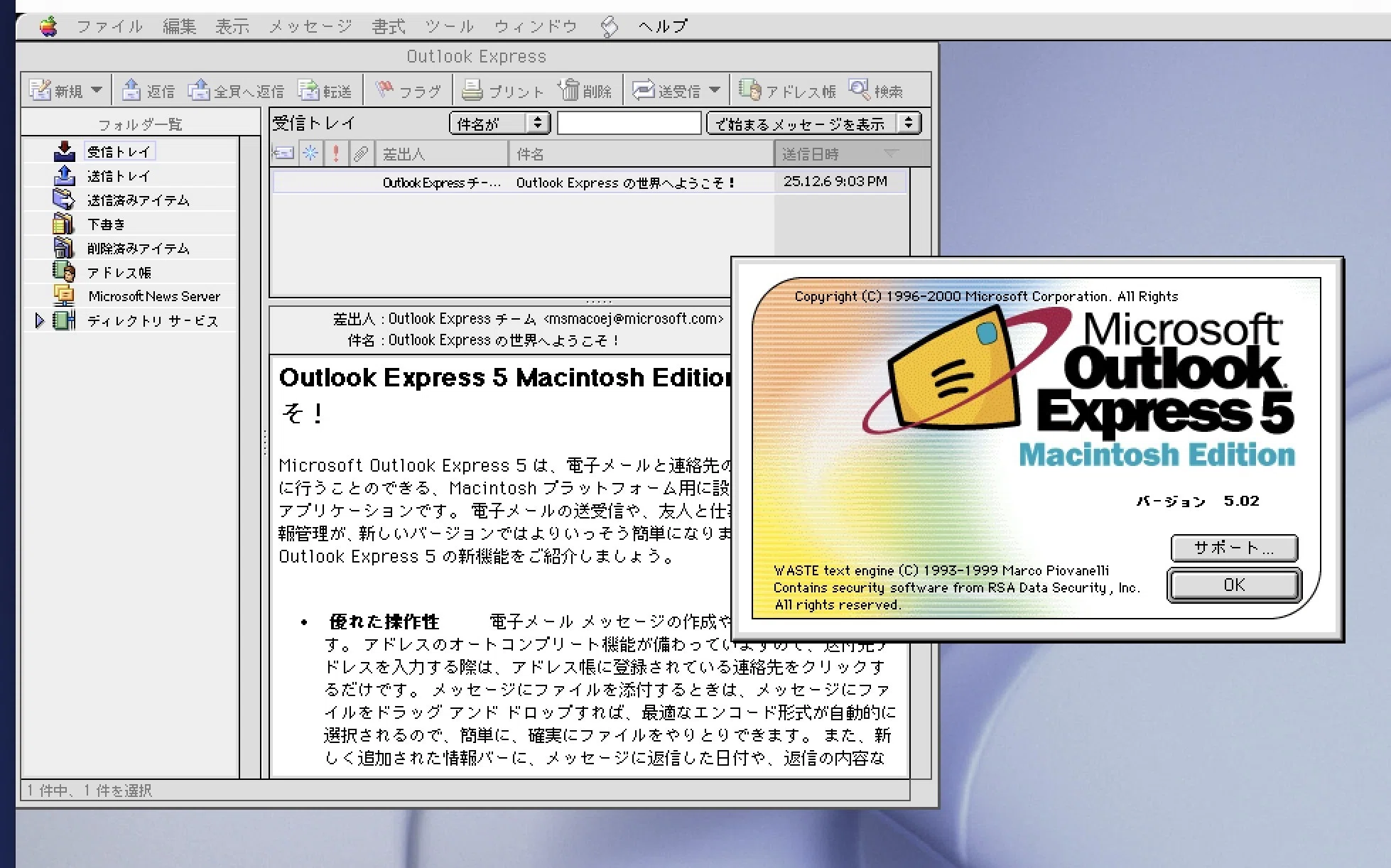This screenshot has width=1391, height=868.
Task: Open the ファイル menu
Action: pos(110,27)
